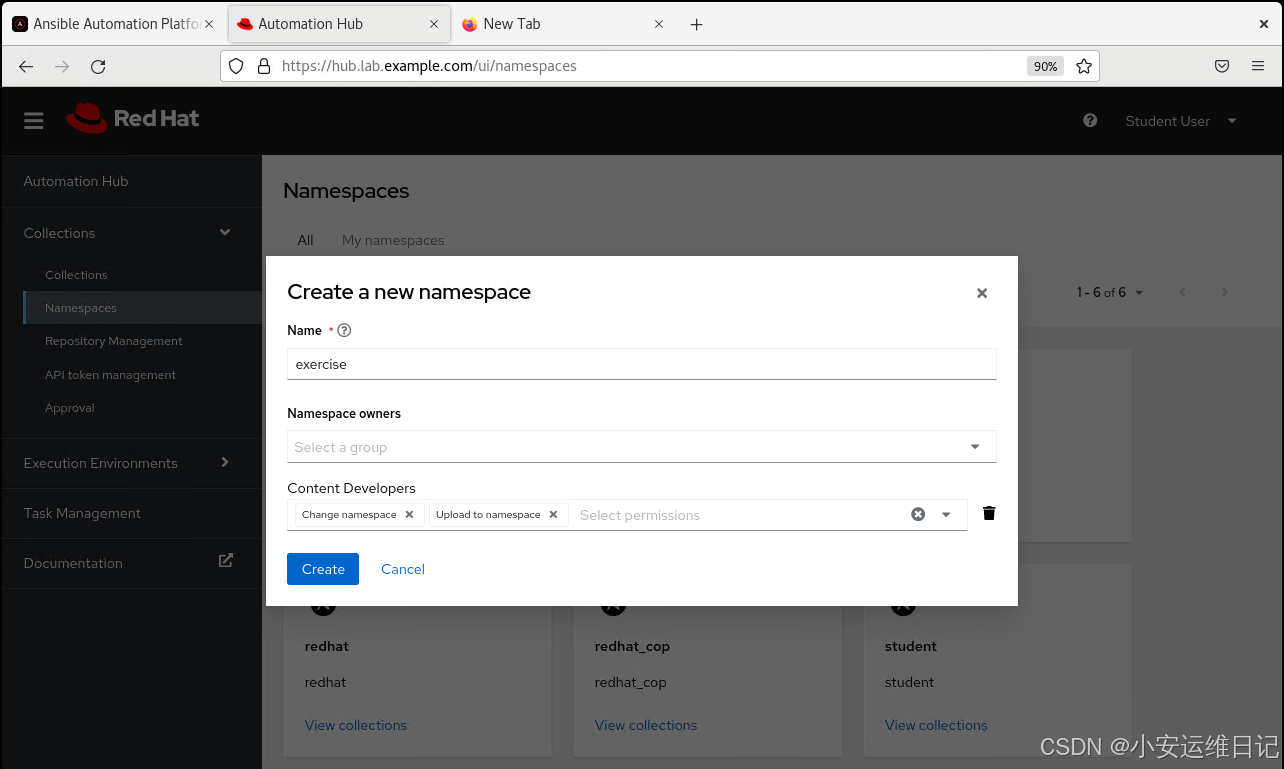Clear all selected permissions
Image resolution: width=1284 pixels, height=769 pixels.
pyautogui.click(x=918, y=514)
